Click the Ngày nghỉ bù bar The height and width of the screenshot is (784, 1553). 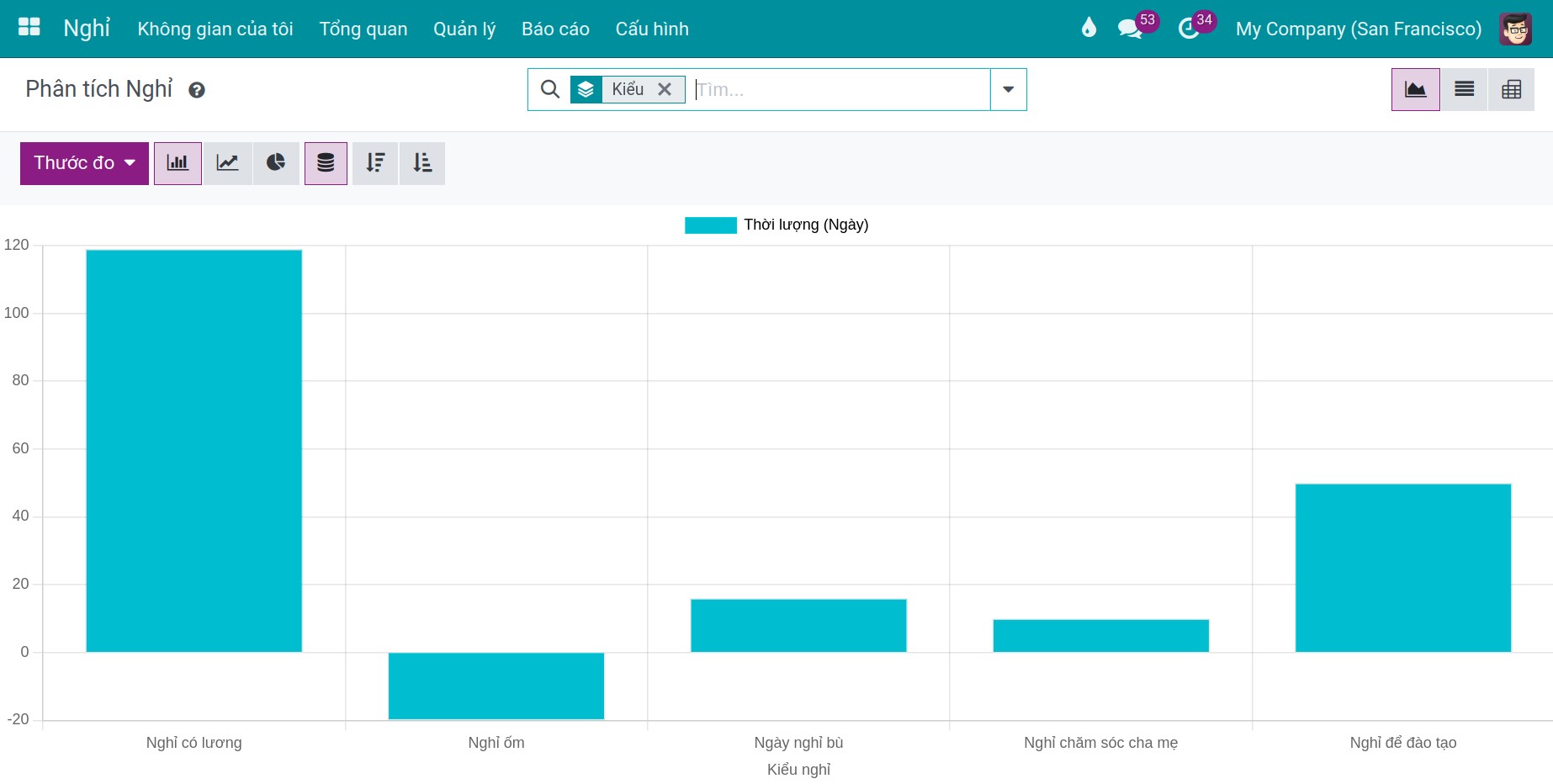pos(798,626)
